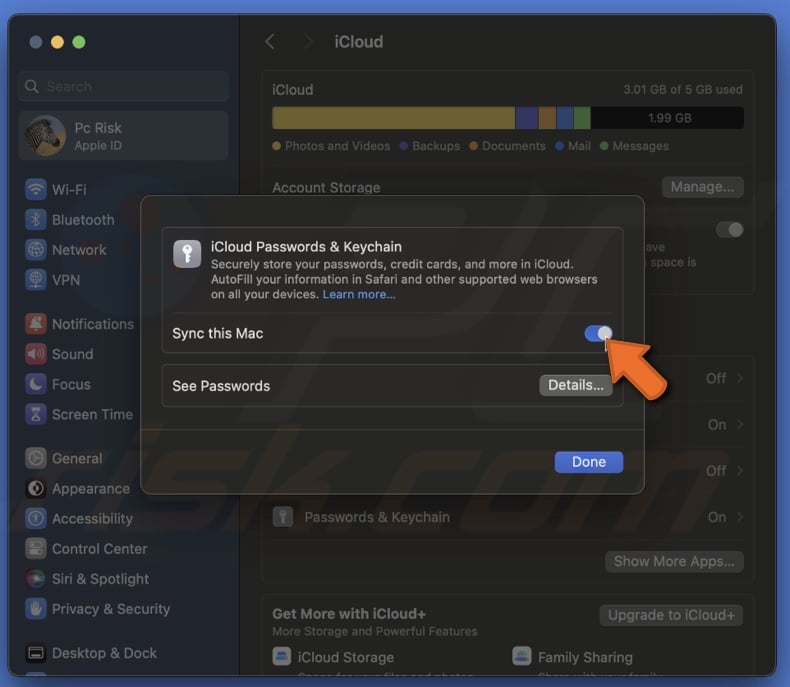The height and width of the screenshot is (687, 790).
Task: Open the Appearance icon in sidebar
Action: point(36,489)
